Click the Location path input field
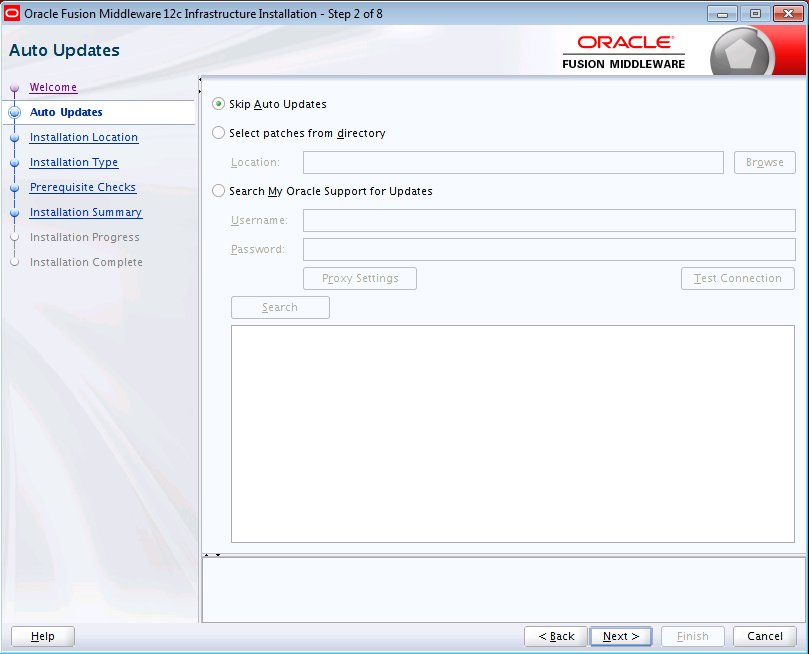Viewport: 809px width, 654px height. 513,162
